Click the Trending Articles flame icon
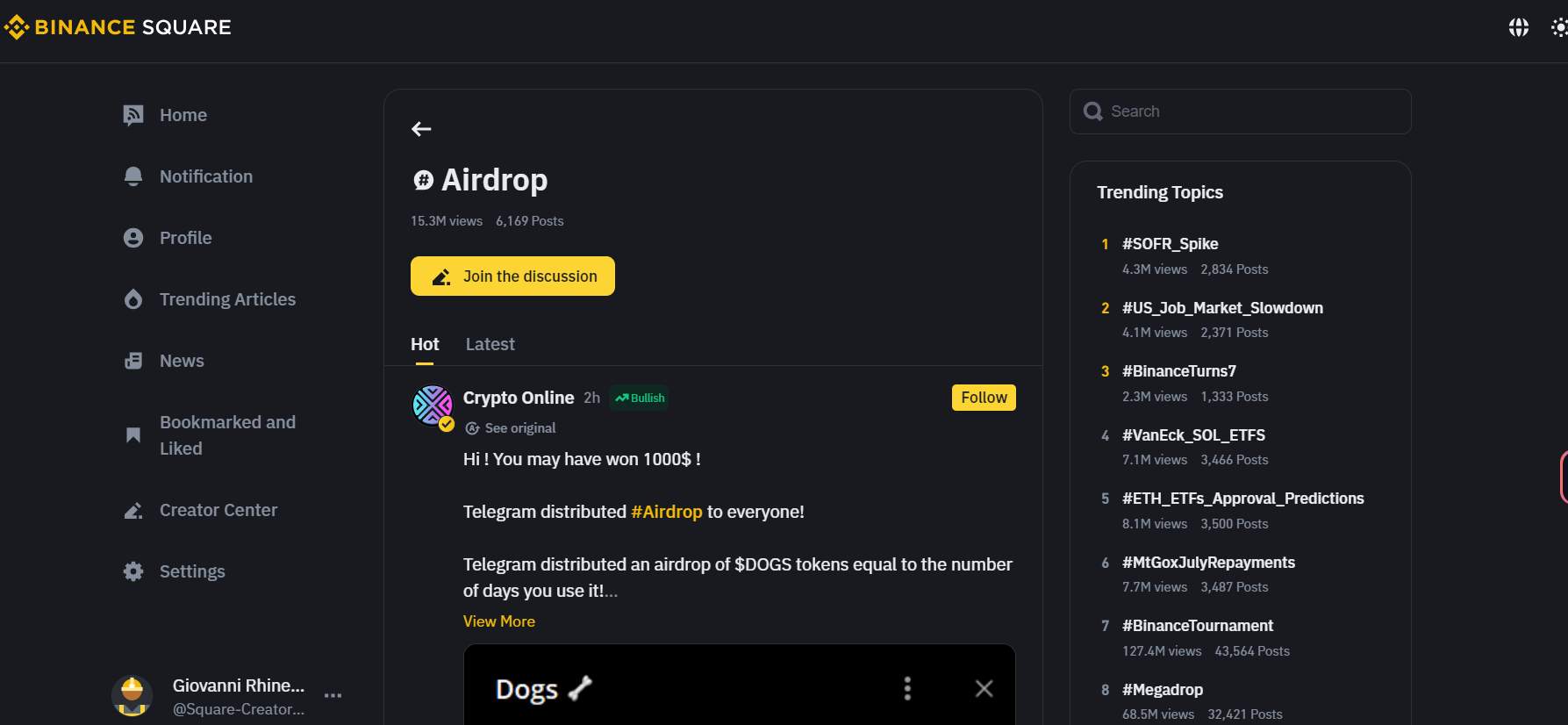 pos(133,299)
